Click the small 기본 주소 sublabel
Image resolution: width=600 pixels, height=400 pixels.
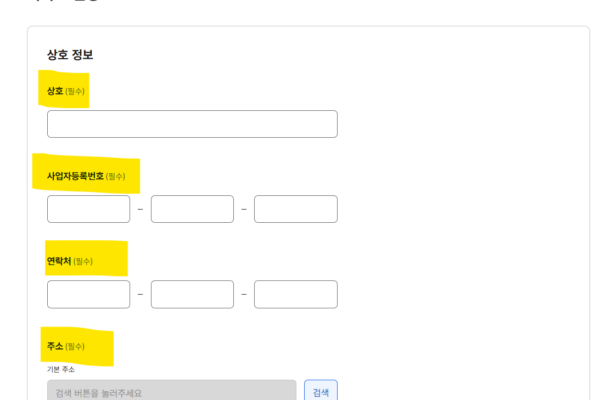[61, 369]
